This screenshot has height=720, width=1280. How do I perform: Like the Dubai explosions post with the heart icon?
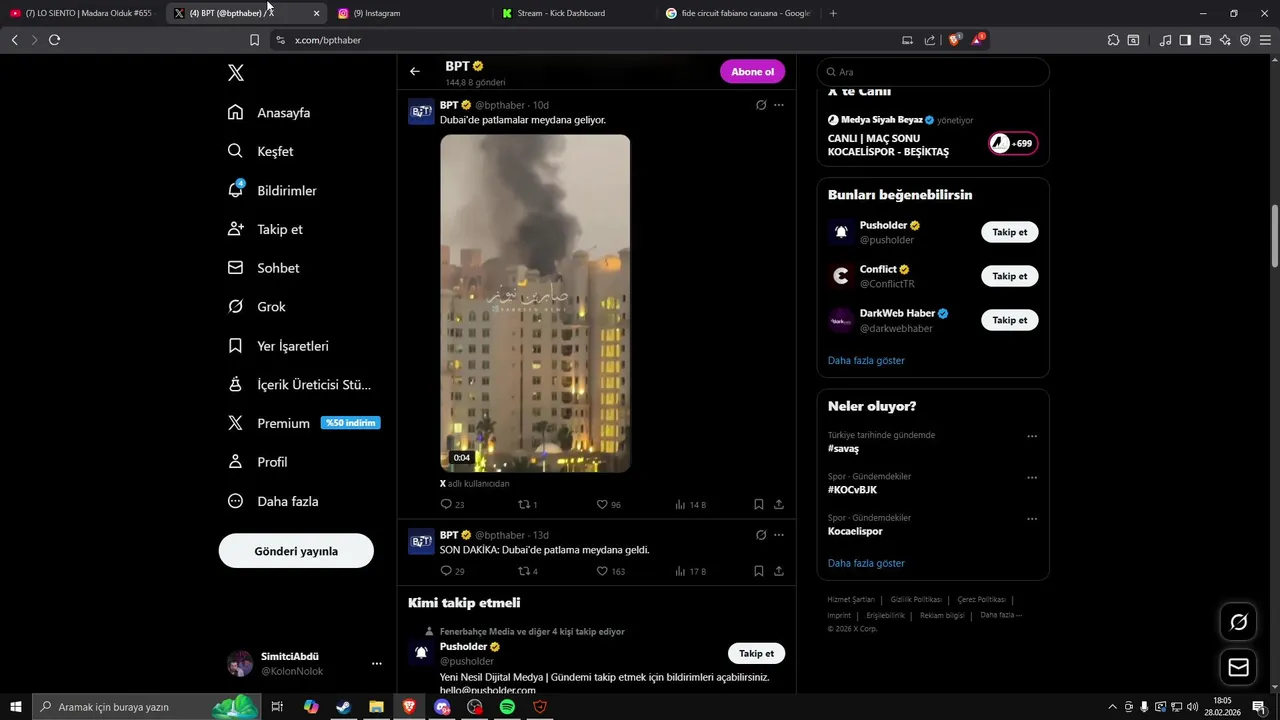tap(602, 504)
